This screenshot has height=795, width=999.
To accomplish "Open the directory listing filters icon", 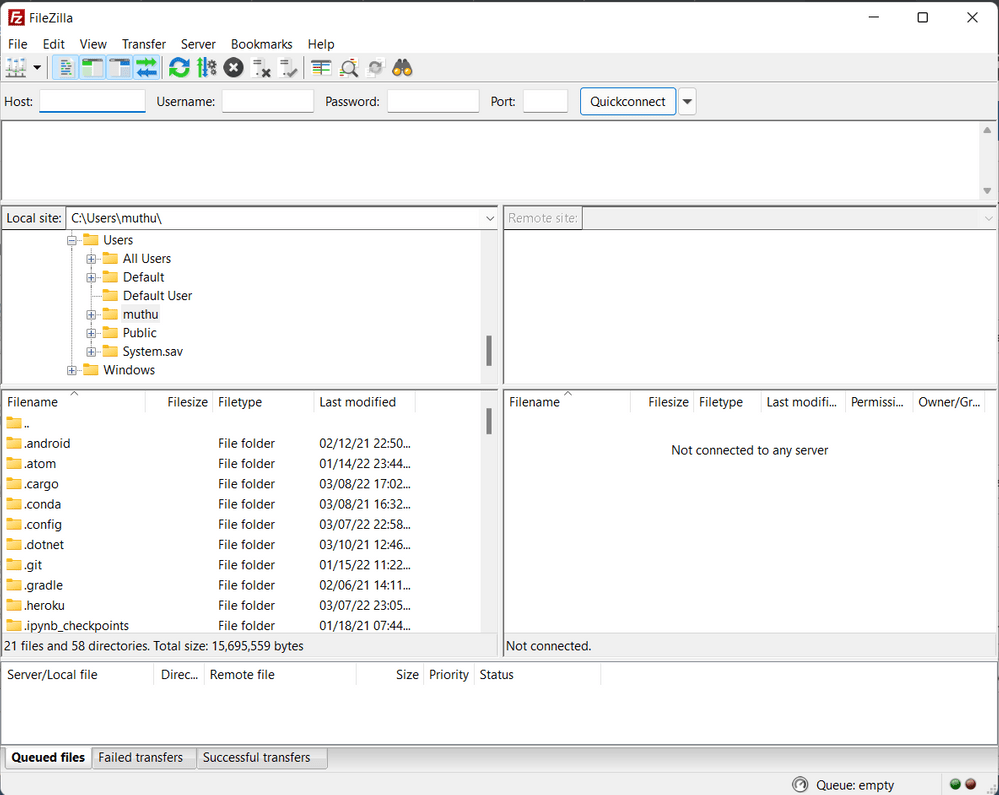I will coord(321,68).
